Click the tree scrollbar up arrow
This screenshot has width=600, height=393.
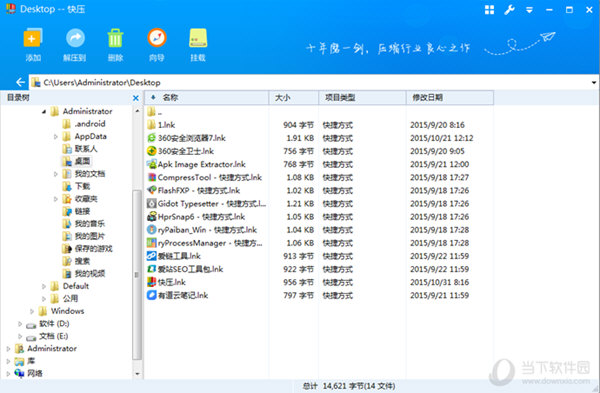(x=137, y=111)
